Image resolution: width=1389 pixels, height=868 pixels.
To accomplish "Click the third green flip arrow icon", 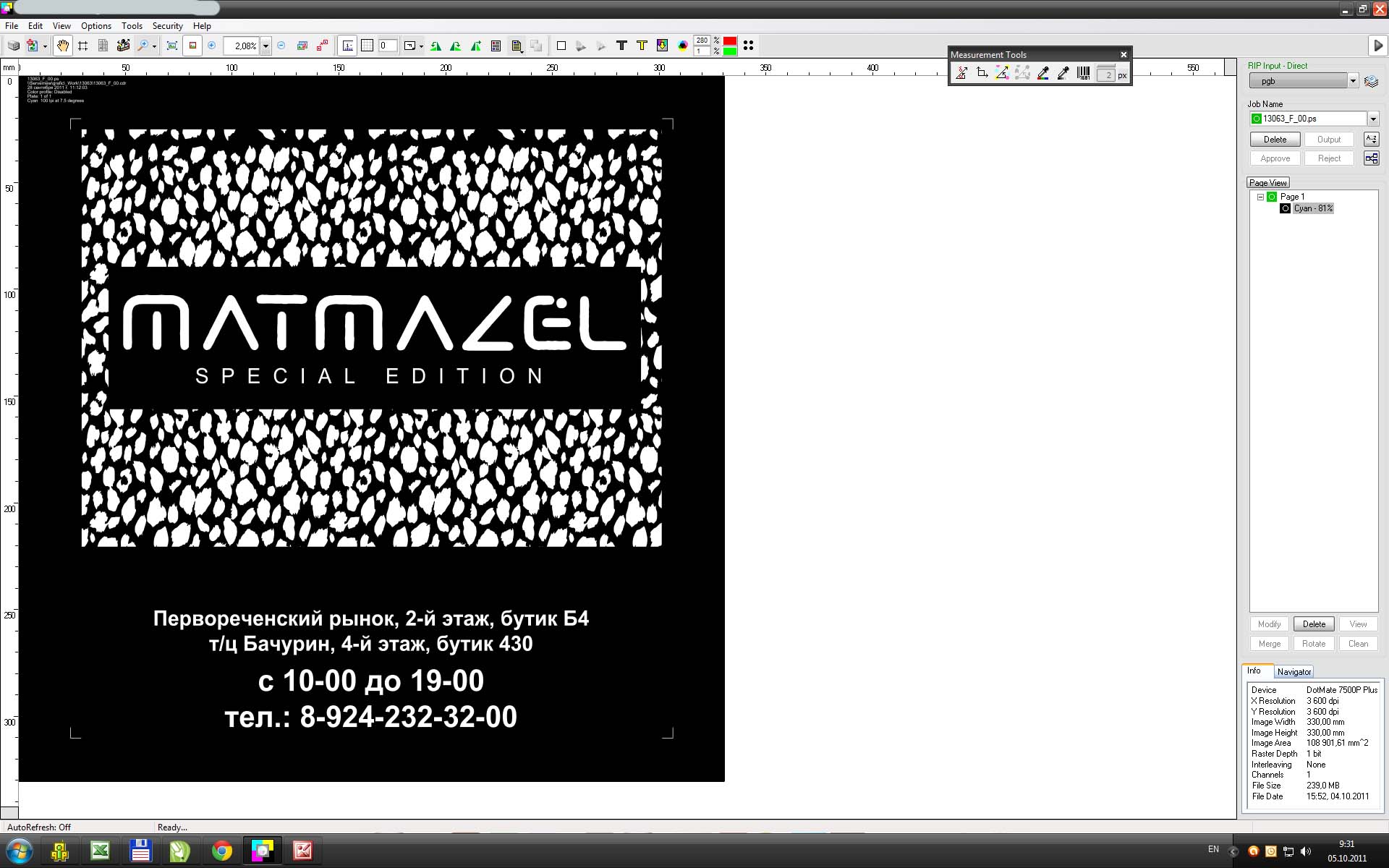I will tap(476, 46).
